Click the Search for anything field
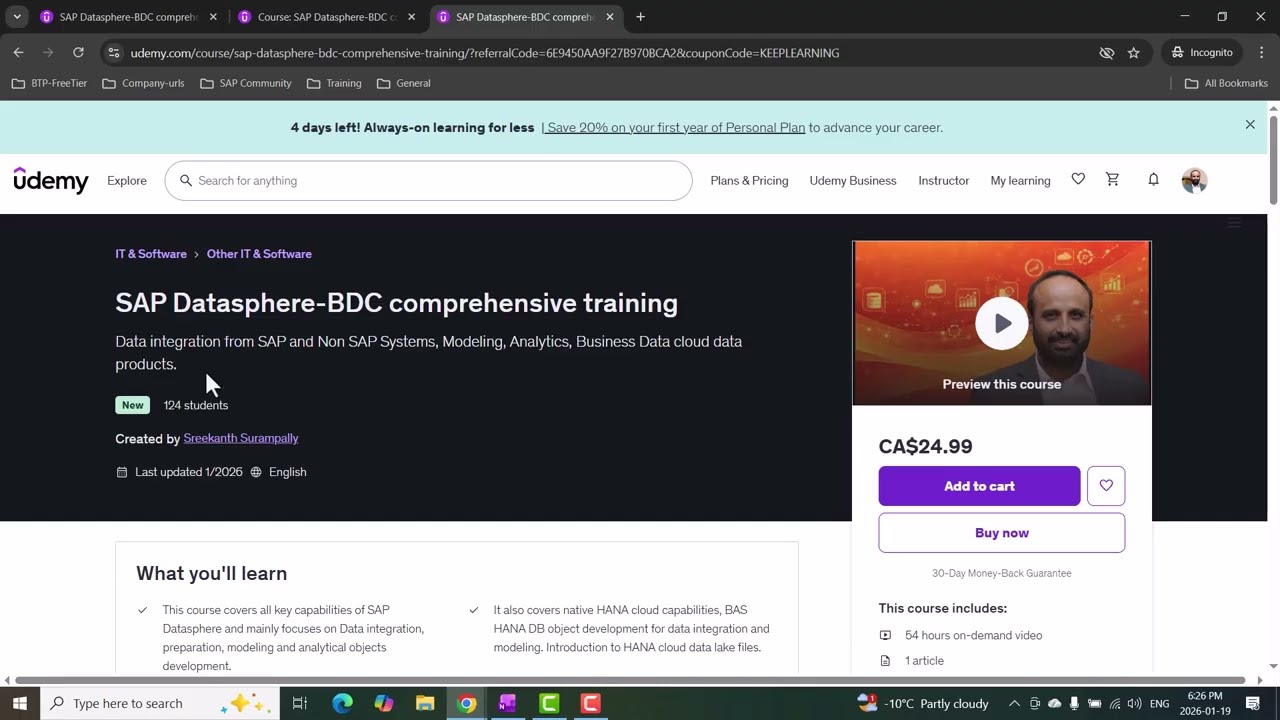 428,180
